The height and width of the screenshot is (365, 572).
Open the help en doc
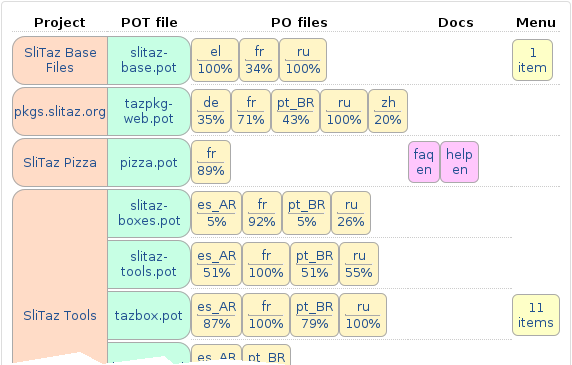(x=460, y=162)
